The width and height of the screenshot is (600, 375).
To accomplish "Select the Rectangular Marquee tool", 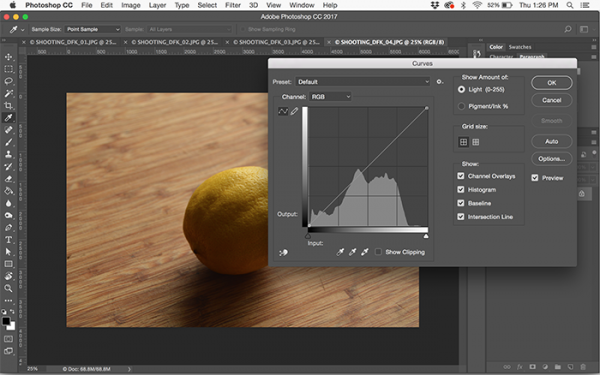I will 8,69.
